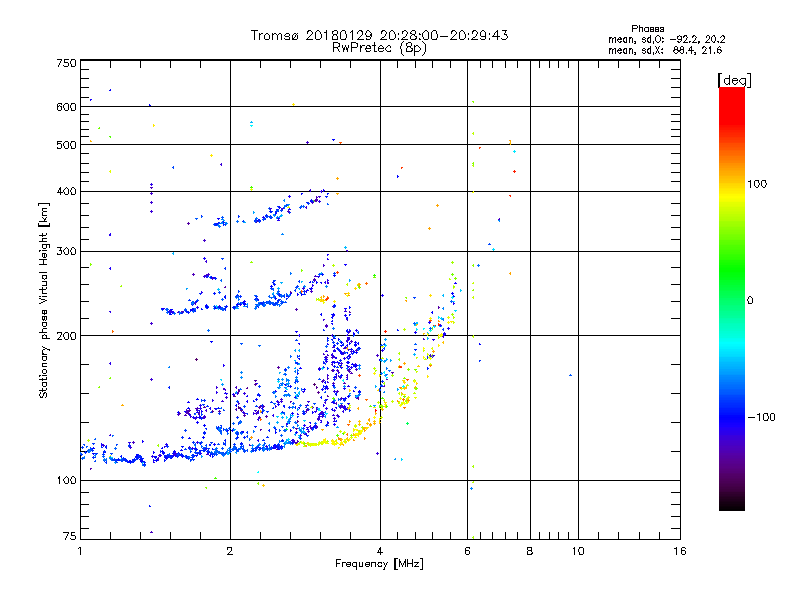Click the x-axis tick label '2'
This screenshot has height=600, width=800.
click(230, 551)
